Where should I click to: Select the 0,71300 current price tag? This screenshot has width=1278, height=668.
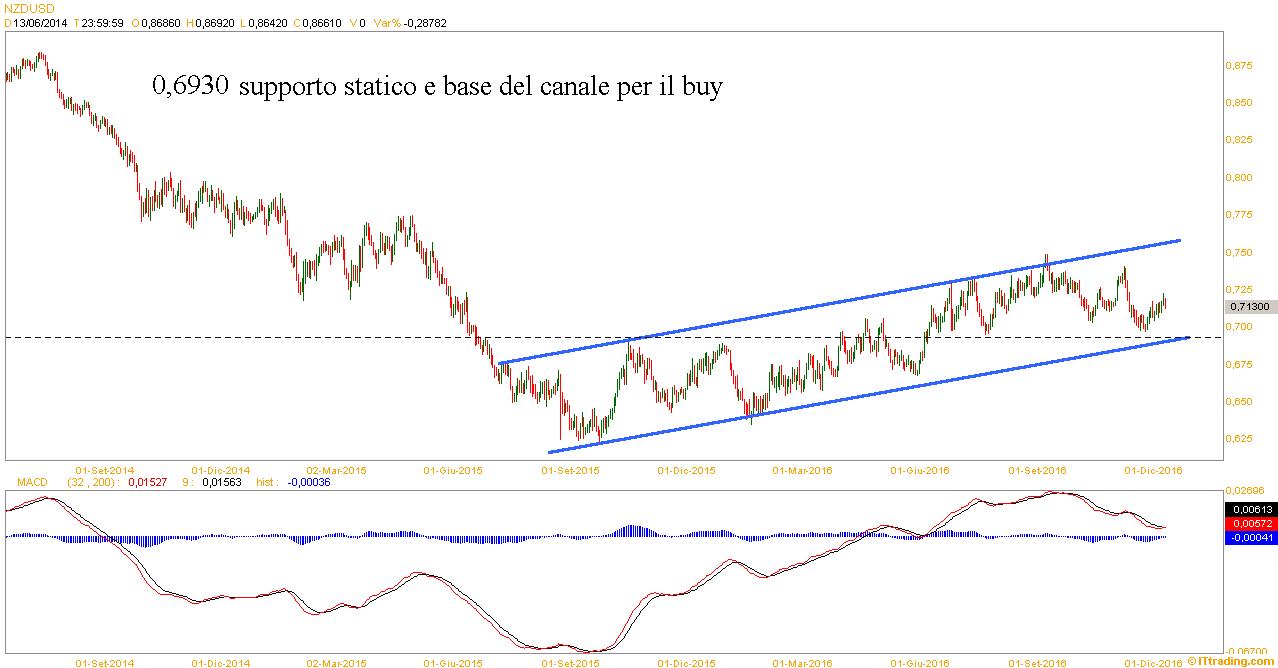coord(1250,307)
